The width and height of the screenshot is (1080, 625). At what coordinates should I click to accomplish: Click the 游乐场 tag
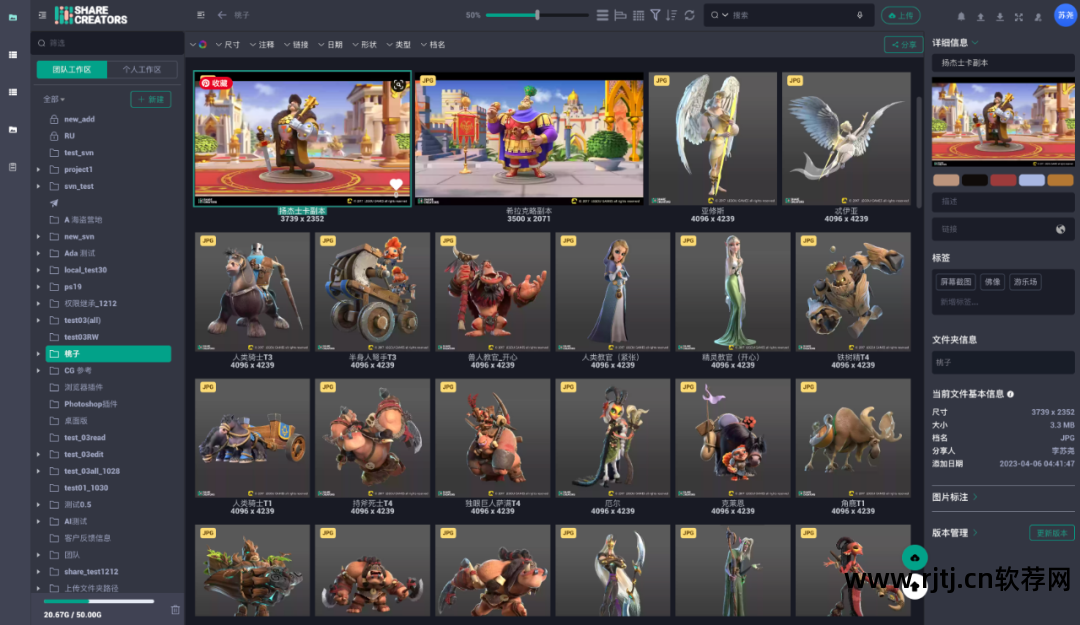click(x=1025, y=282)
